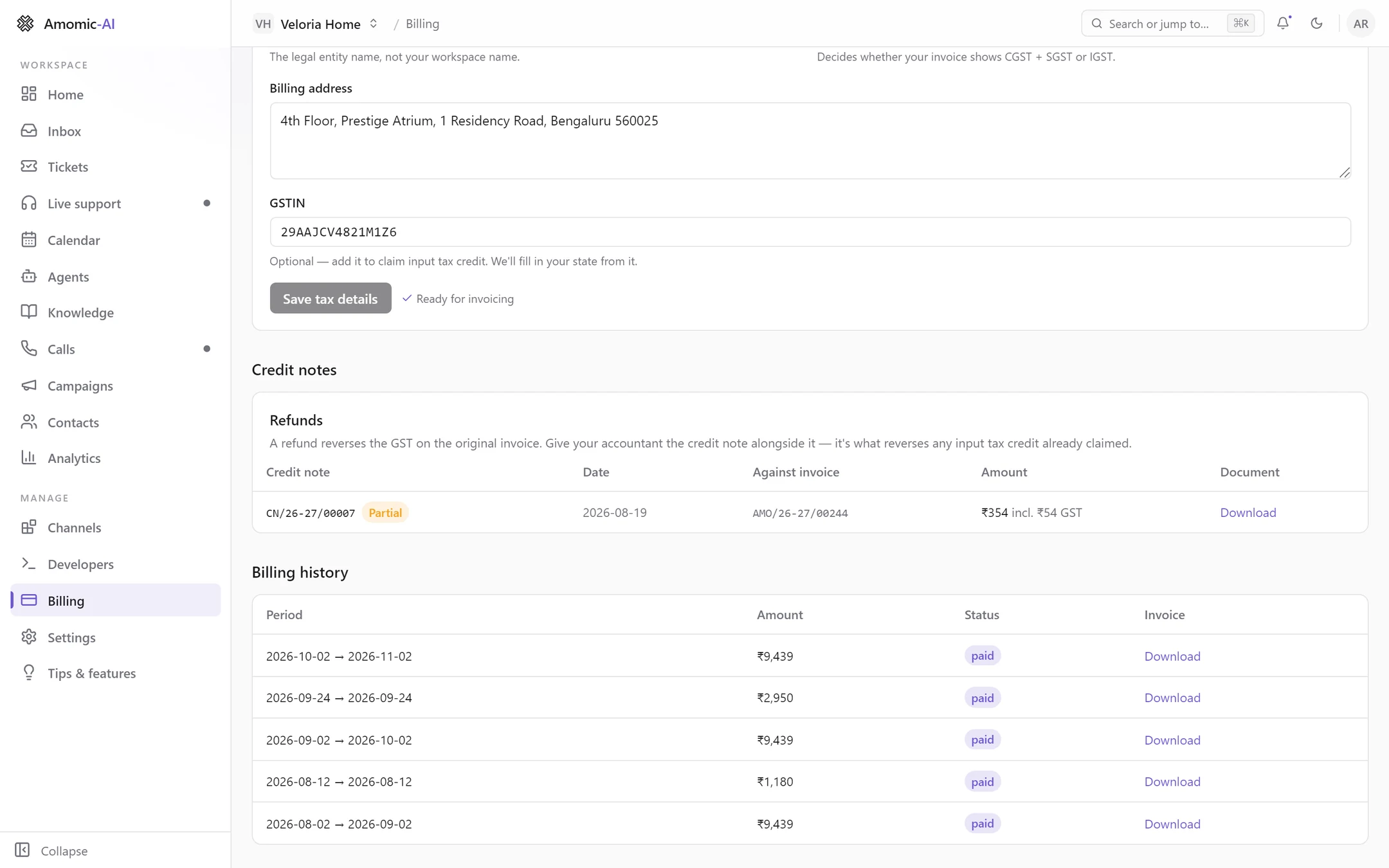The image size is (1389, 868).
Task: Click the Ready for invoicing status
Action: [x=458, y=298]
